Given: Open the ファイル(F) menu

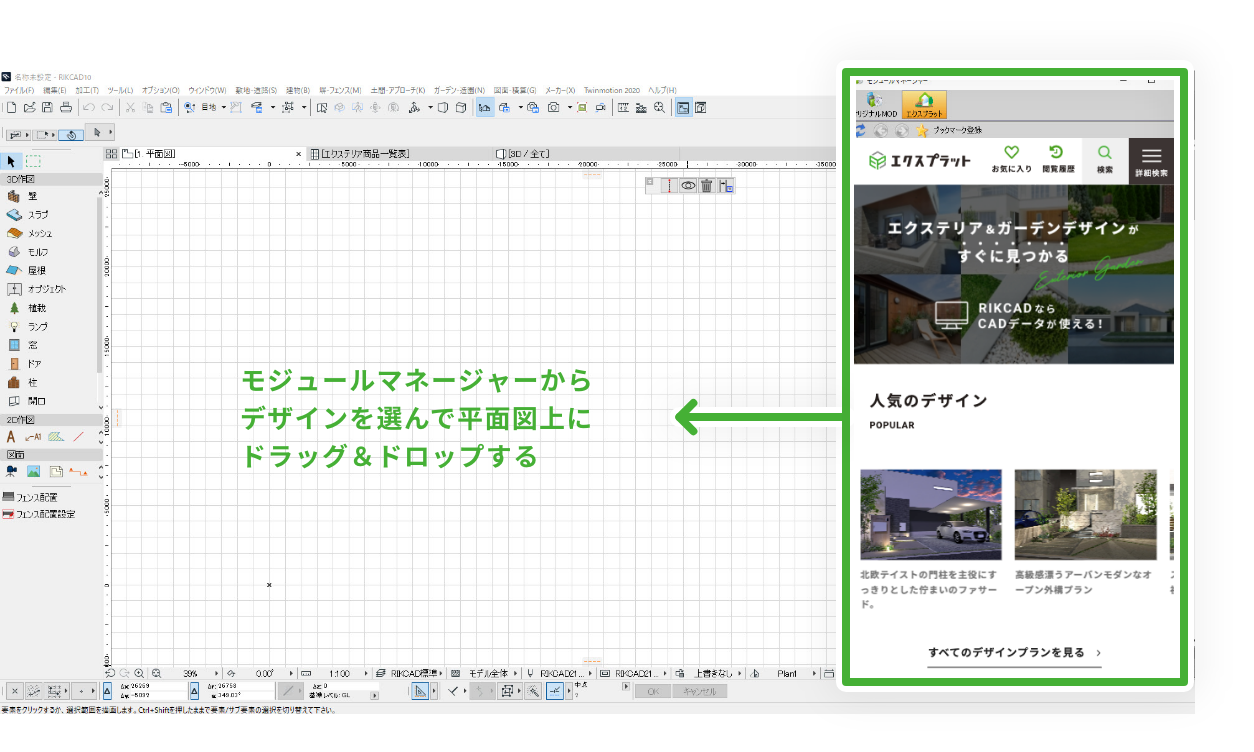Looking at the screenshot, I should [x=19, y=90].
